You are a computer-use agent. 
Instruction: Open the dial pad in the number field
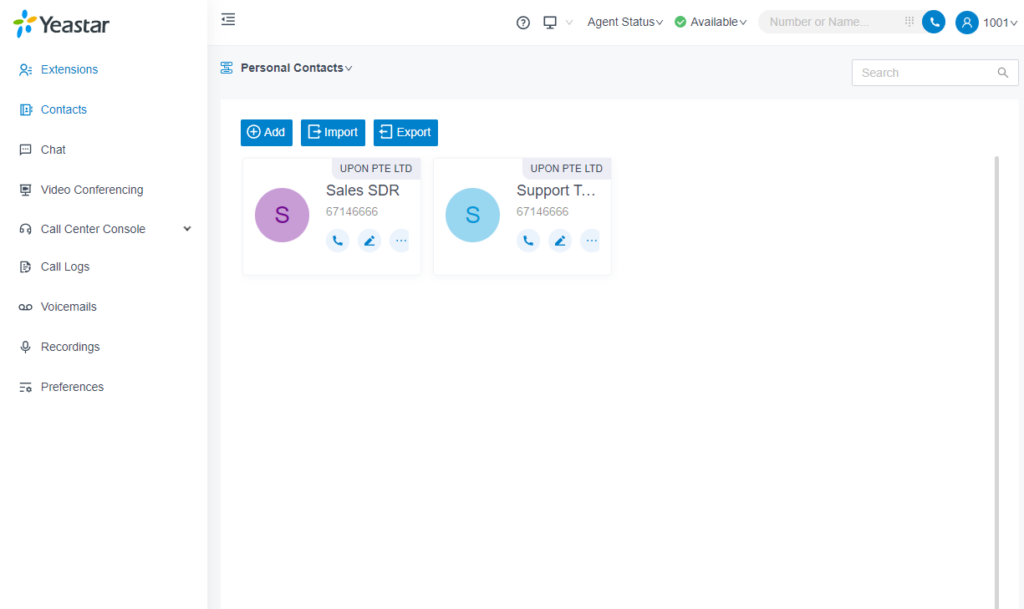tap(909, 21)
